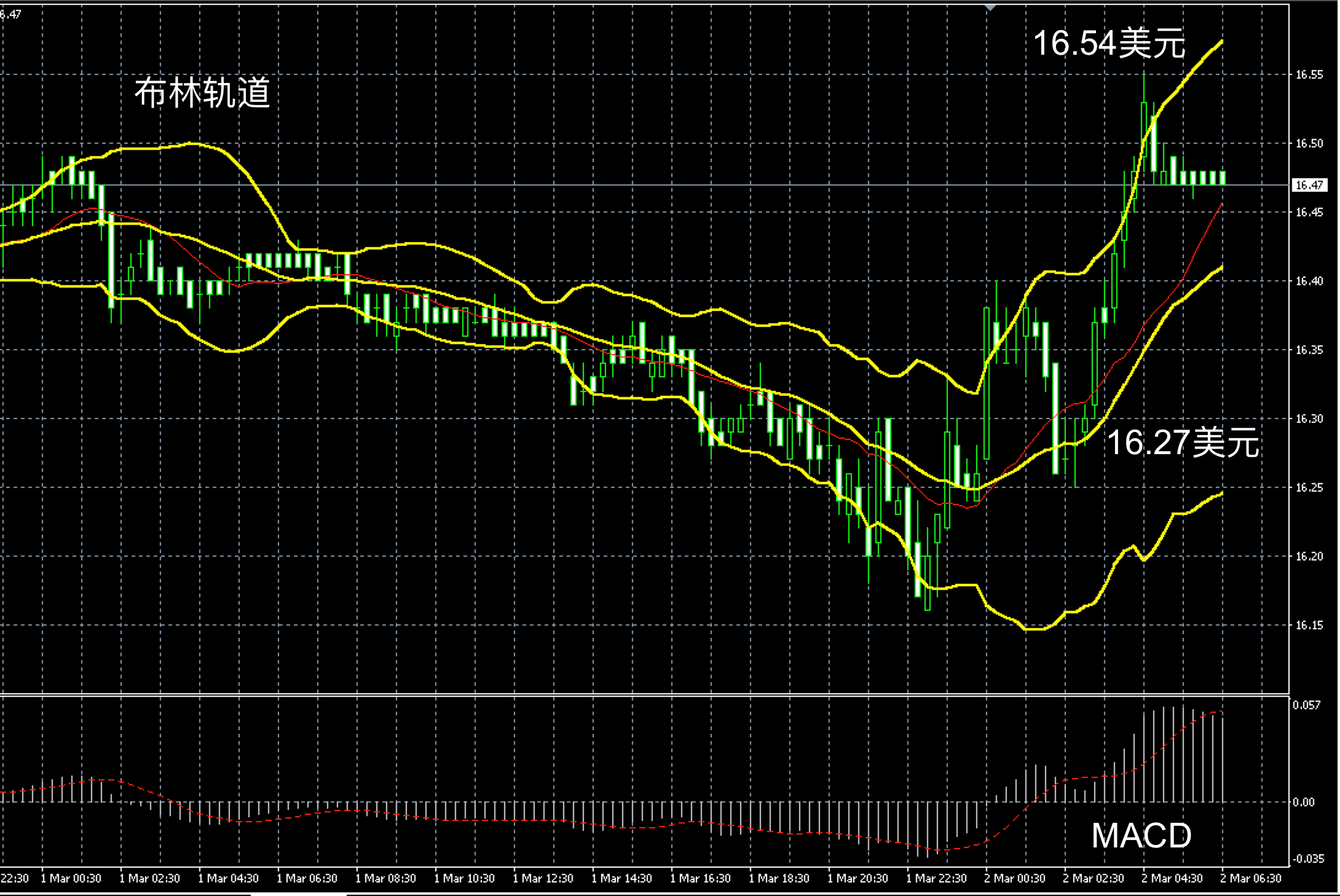Click the 1 Mar 06:30 time label
Viewport: 1340px width, 896px height.
tap(307, 879)
